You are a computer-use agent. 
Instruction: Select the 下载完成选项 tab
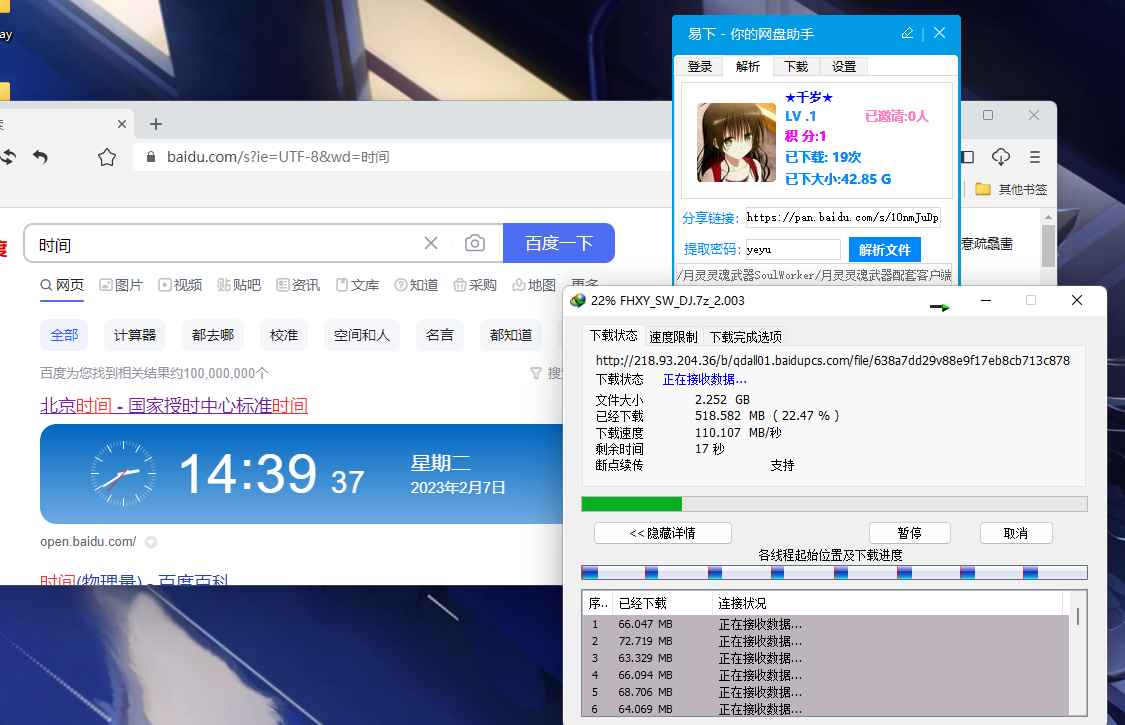tap(745, 337)
